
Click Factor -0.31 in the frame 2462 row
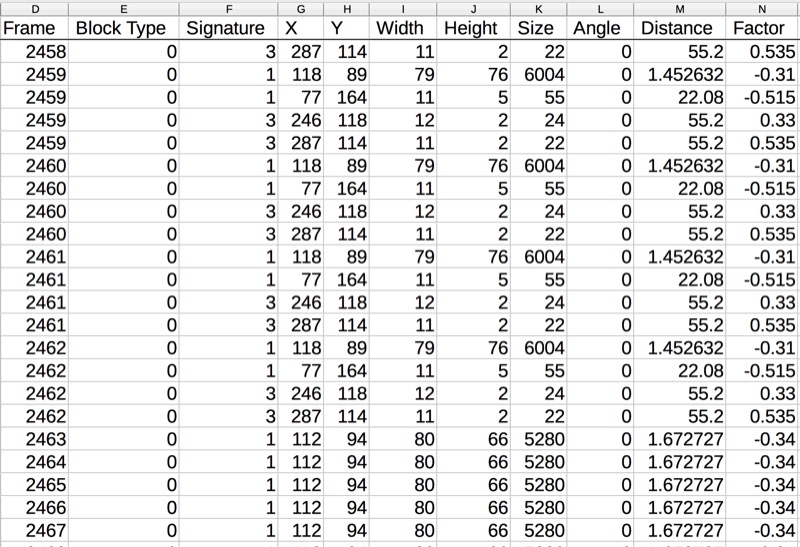click(x=762, y=348)
